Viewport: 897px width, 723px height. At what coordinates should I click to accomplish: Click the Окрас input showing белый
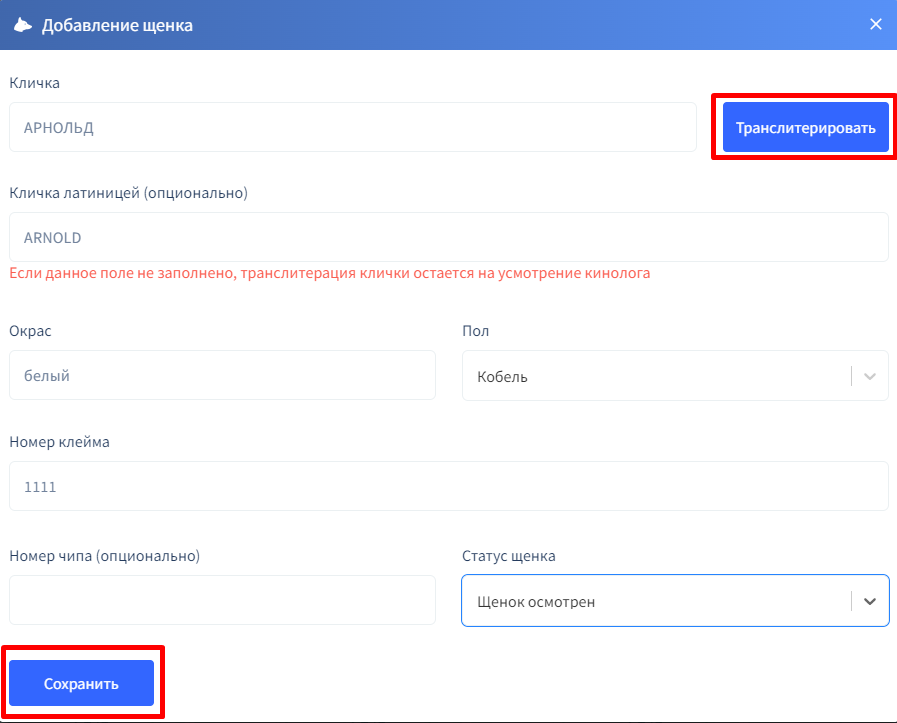(x=222, y=376)
